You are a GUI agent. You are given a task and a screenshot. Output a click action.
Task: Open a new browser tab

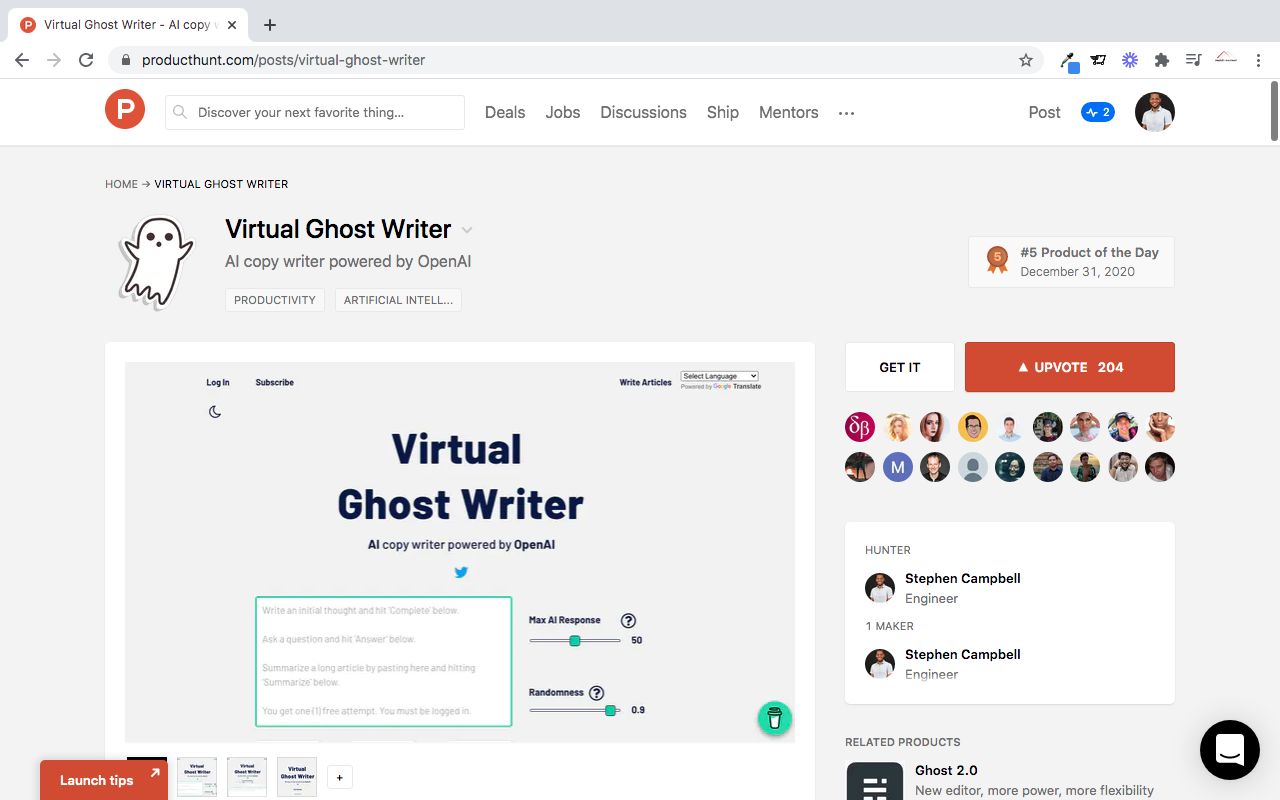(270, 25)
